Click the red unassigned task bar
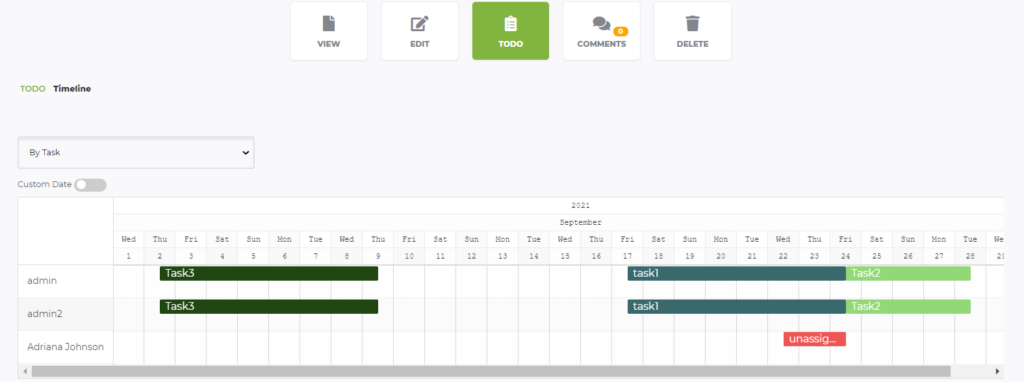 coord(814,339)
